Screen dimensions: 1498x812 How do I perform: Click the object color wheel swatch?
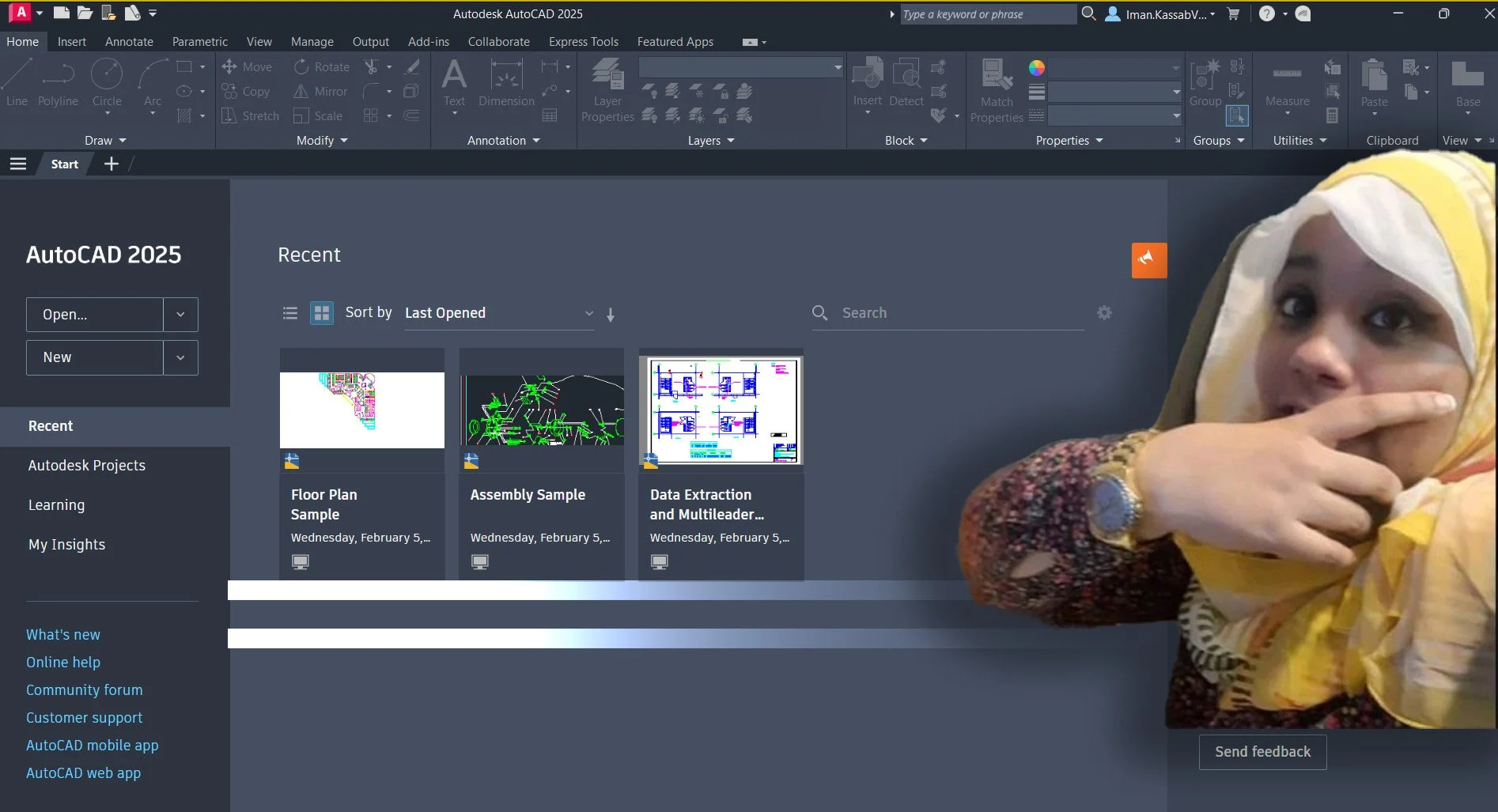coord(1036,68)
